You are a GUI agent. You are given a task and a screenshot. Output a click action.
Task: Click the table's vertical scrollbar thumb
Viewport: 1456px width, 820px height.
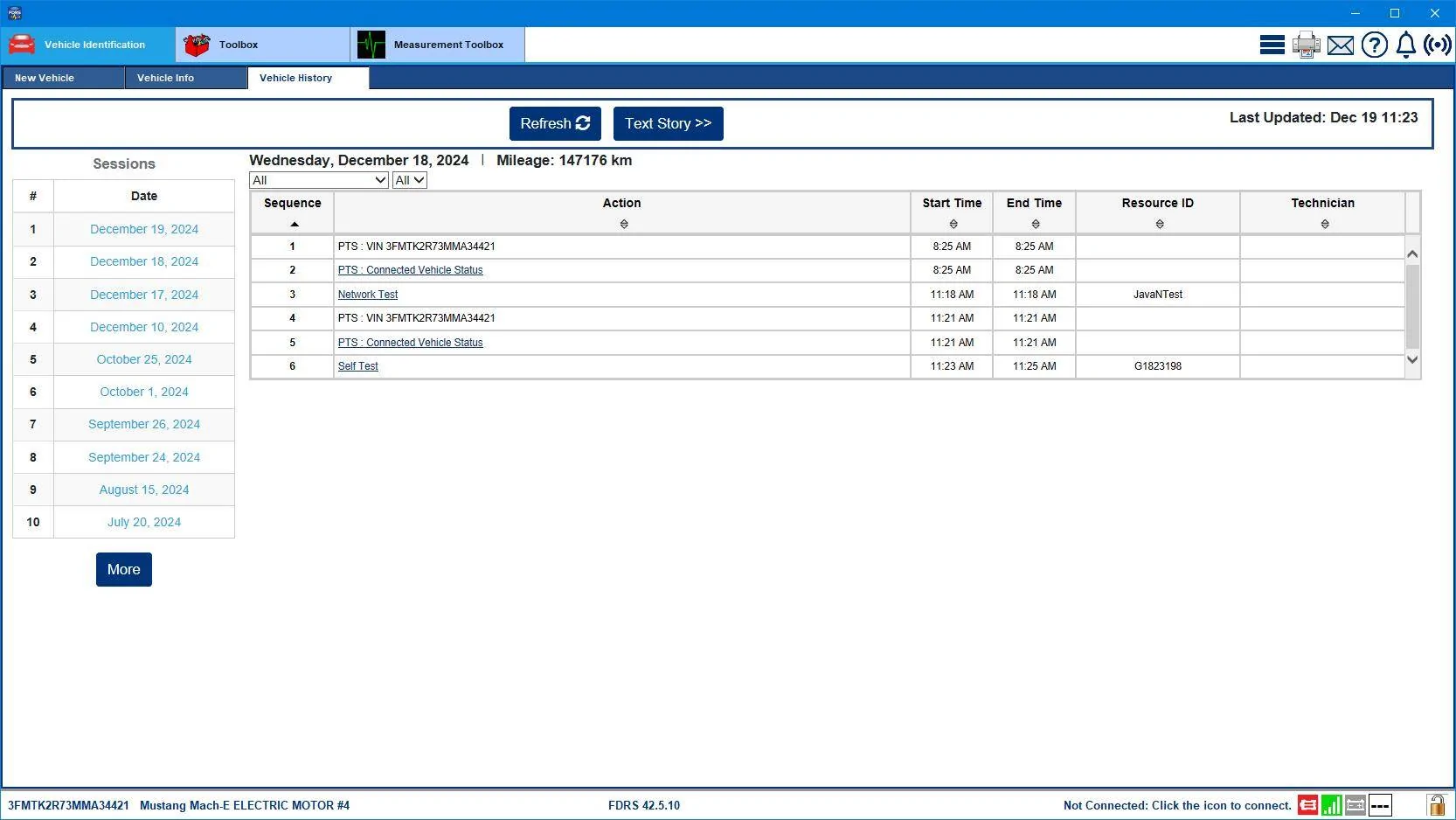[x=1412, y=306]
